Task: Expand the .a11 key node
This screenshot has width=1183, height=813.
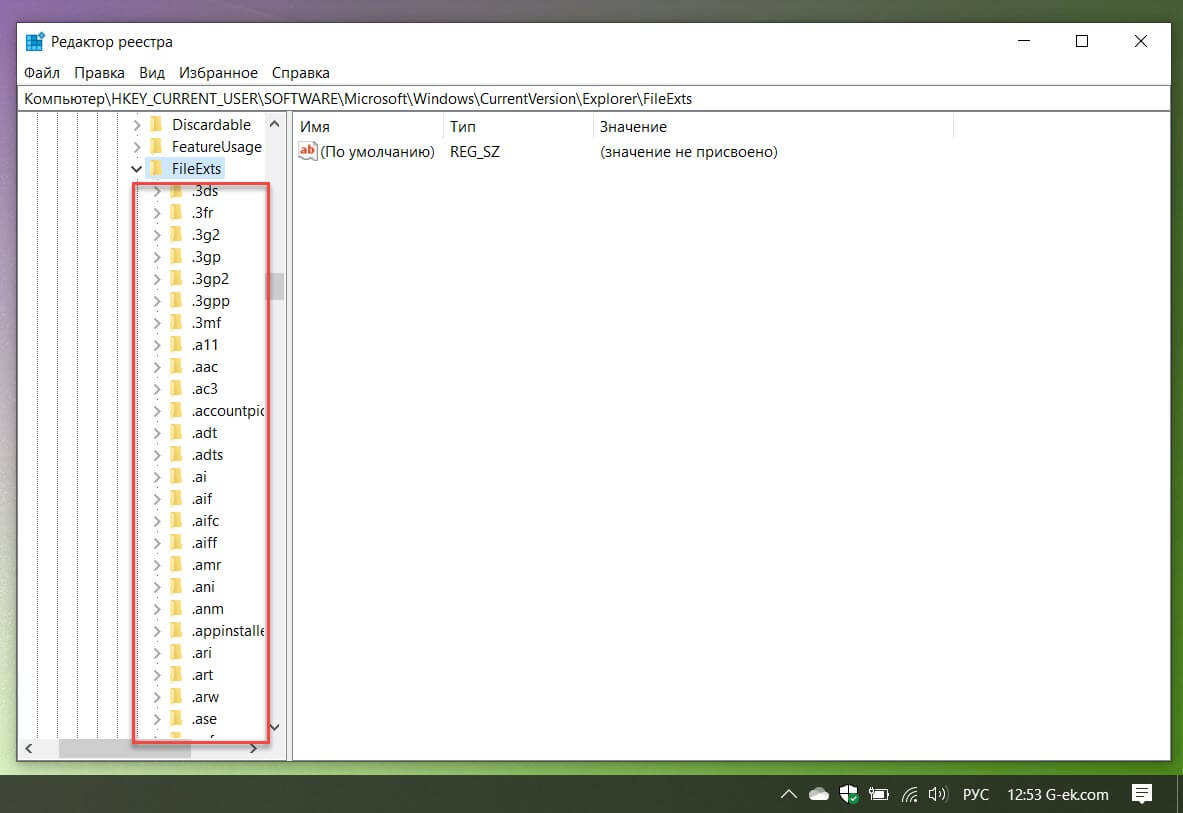Action: coord(157,345)
